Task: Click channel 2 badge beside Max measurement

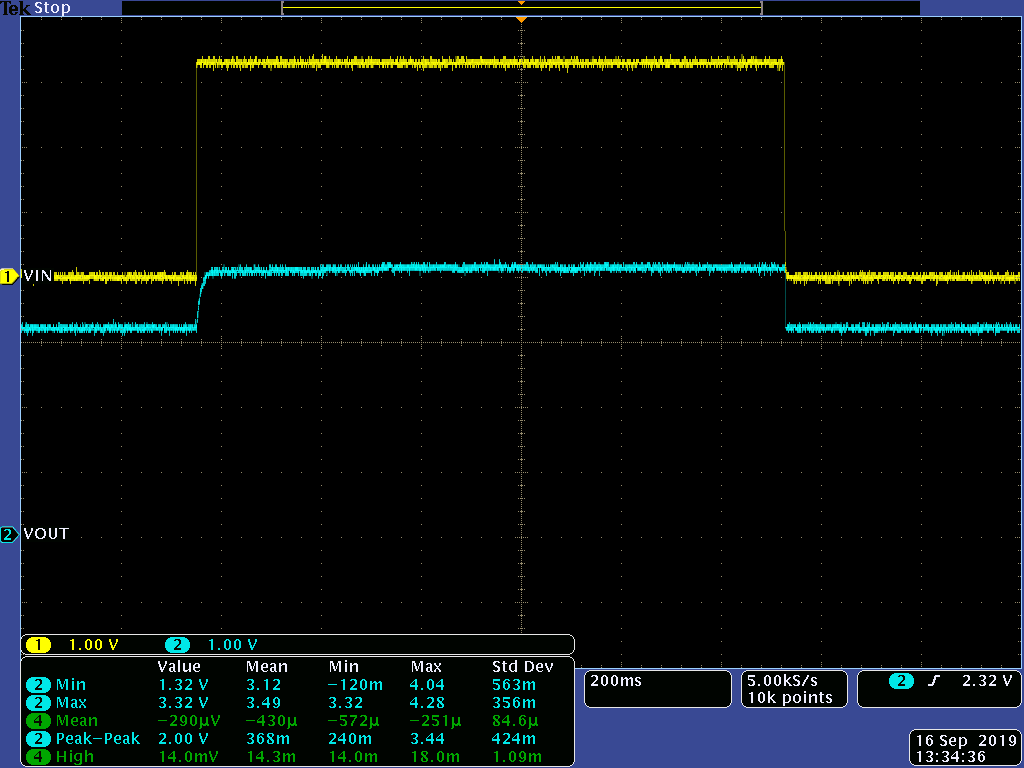Action: (39, 703)
